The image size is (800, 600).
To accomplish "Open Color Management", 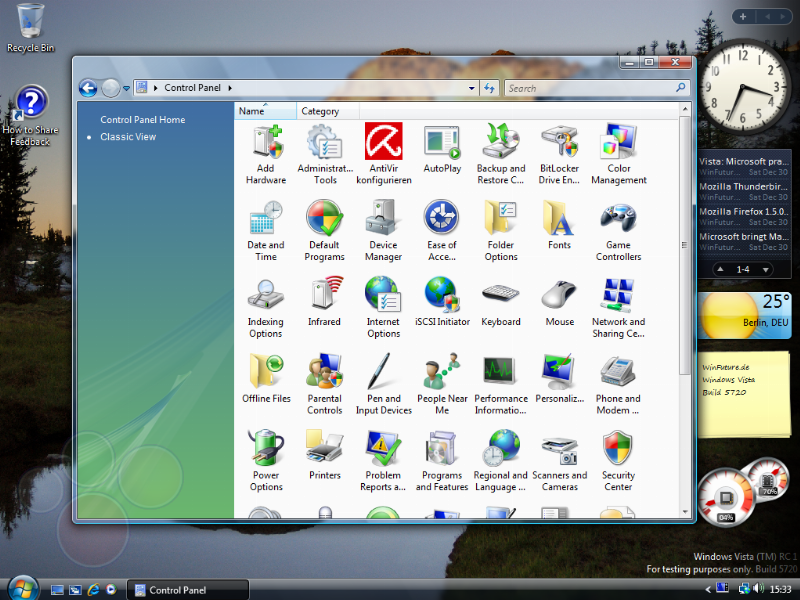I will (x=618, y=154).
